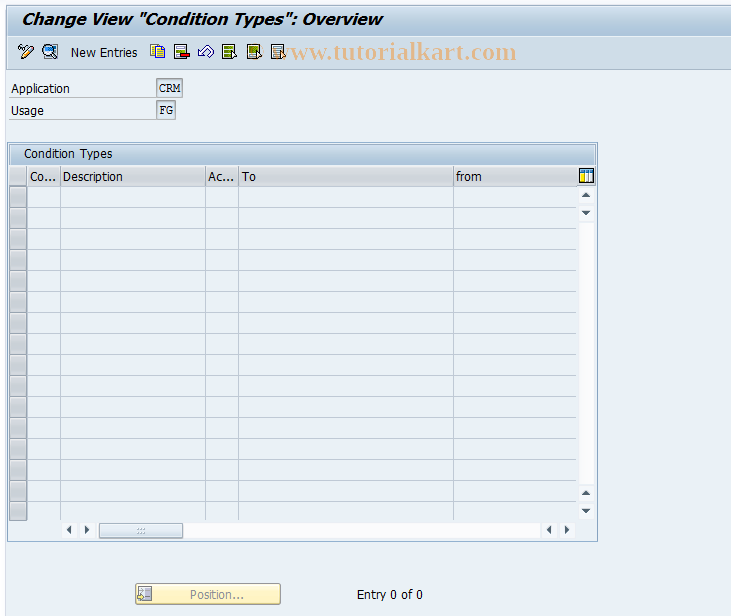
Task: Select the first table row selector
Action: (x=18, y=197)
